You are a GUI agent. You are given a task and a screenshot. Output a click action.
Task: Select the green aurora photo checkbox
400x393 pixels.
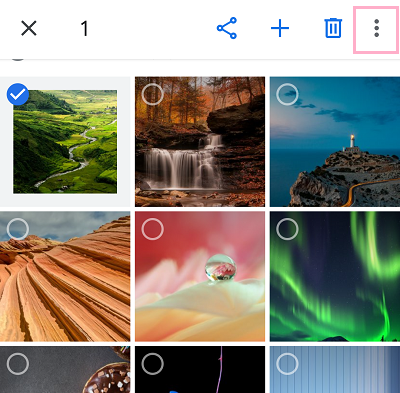pos(287,229)
